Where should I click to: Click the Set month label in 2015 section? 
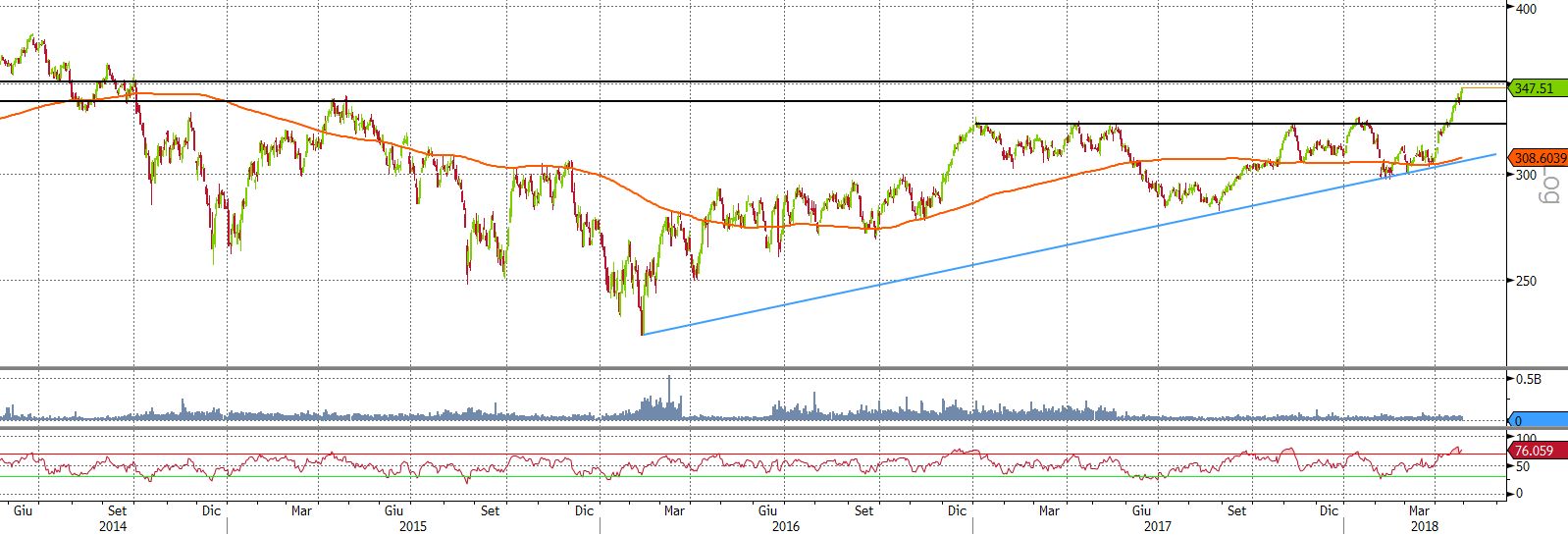pos(490,510)
